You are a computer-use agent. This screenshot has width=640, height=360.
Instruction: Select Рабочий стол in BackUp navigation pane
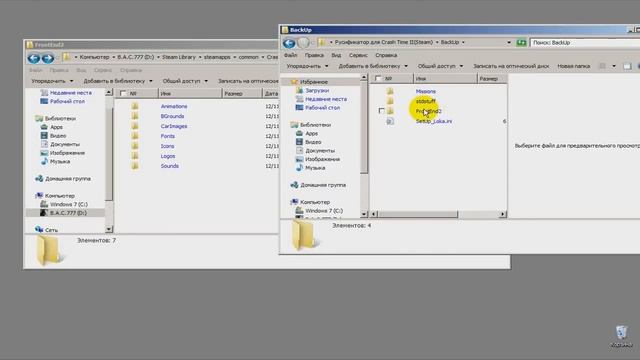pos(322,108)
